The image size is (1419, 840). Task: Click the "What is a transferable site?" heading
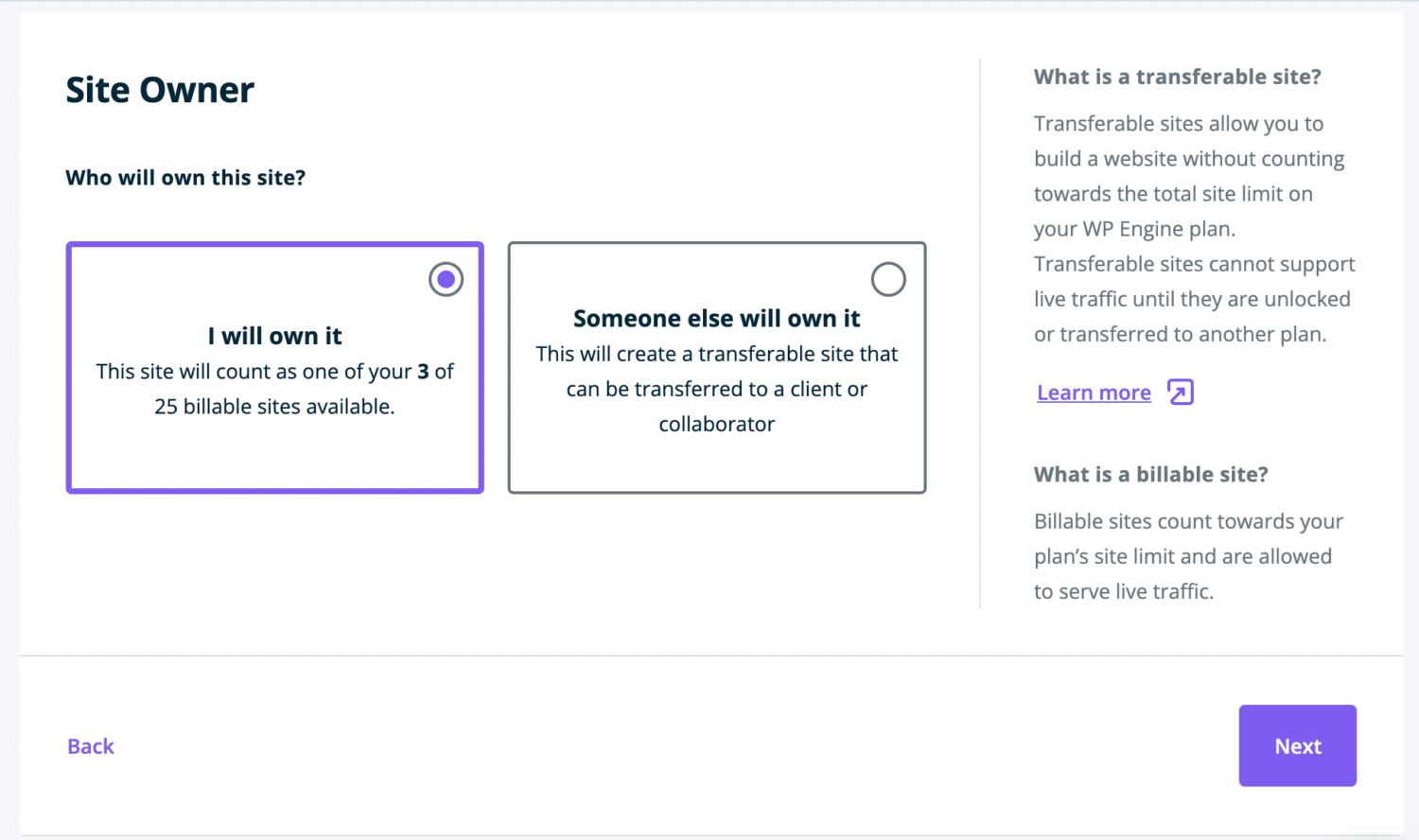click(x=1177, y=77)
